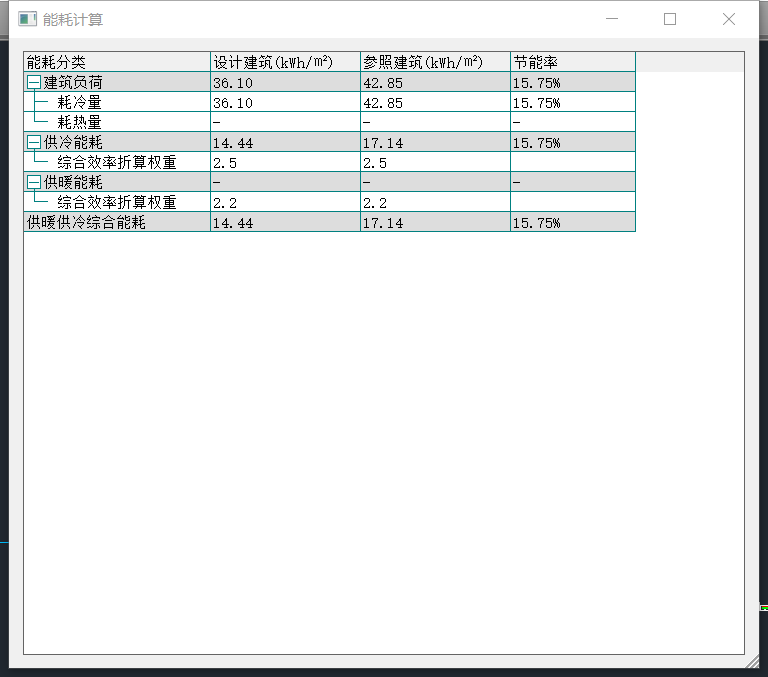768x677 pixels.
Task: Close the 能耗计算 dialog
Action: [x=729, y=19]
